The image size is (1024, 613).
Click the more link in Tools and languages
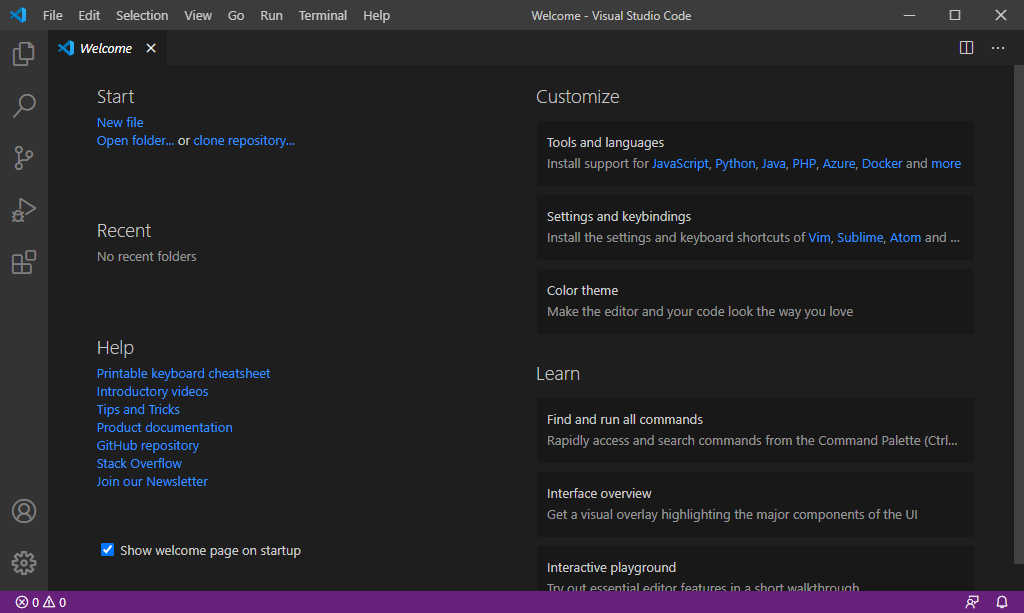tap(946, 163)
